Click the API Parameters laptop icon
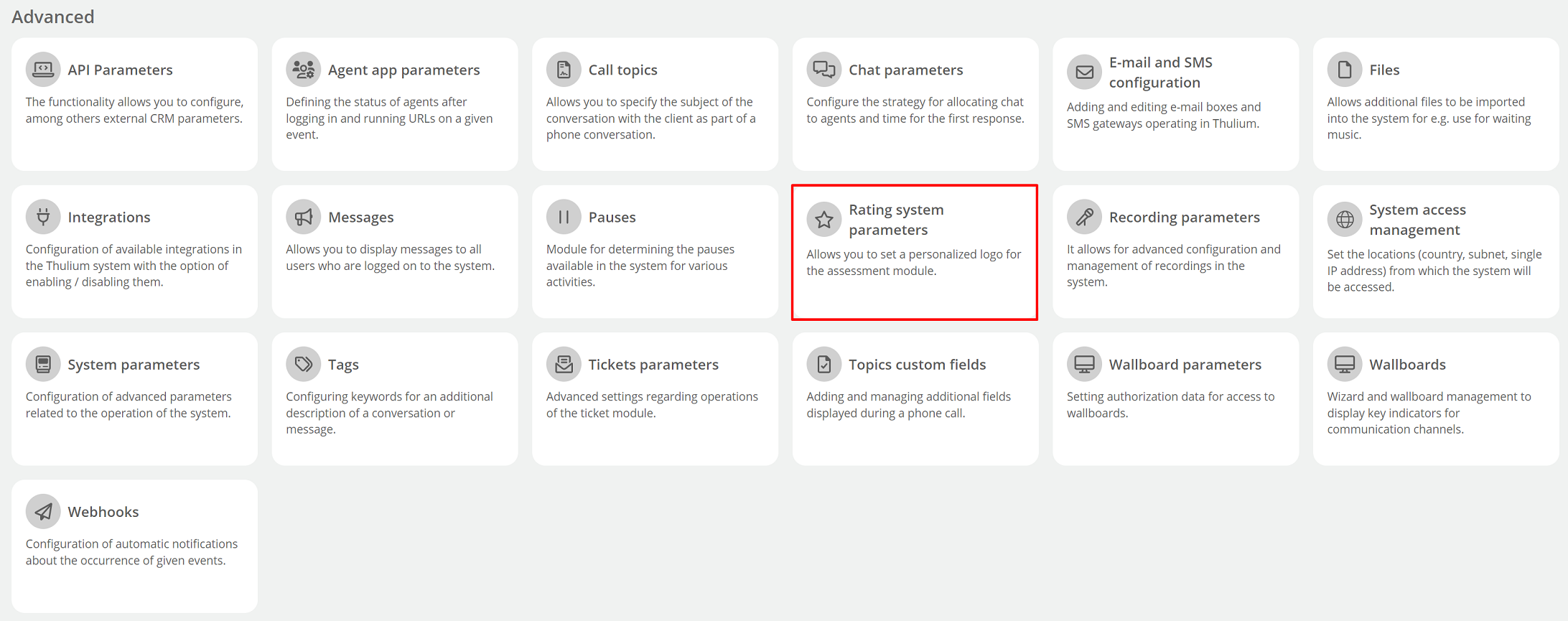Image resolution: width=1568 pixels, height=621 pixels. [x=43, y=70]
